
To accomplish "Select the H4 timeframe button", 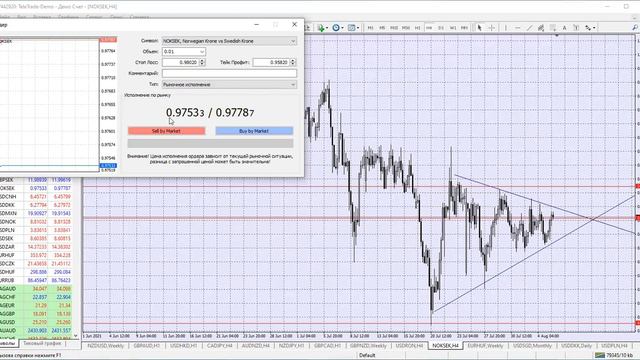I will (429, 28).
